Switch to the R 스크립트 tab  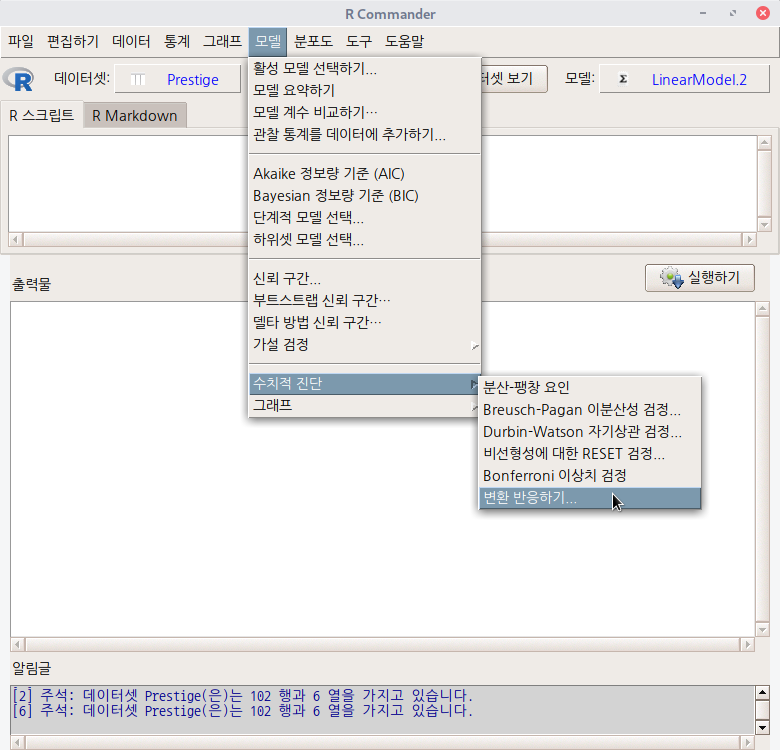pos(42,115)
